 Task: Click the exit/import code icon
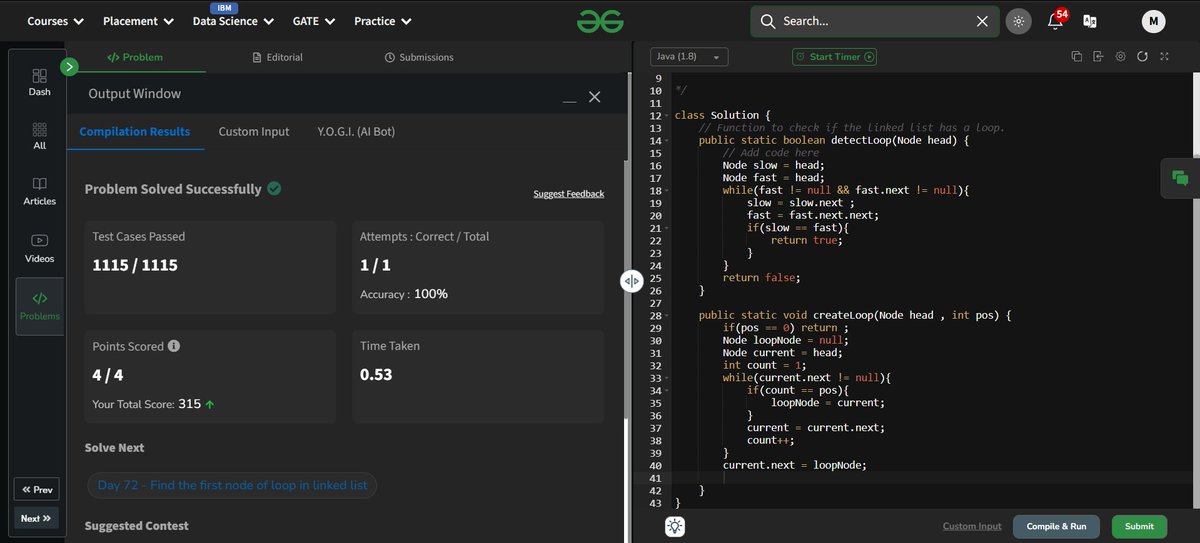(x=1098, y=57)
